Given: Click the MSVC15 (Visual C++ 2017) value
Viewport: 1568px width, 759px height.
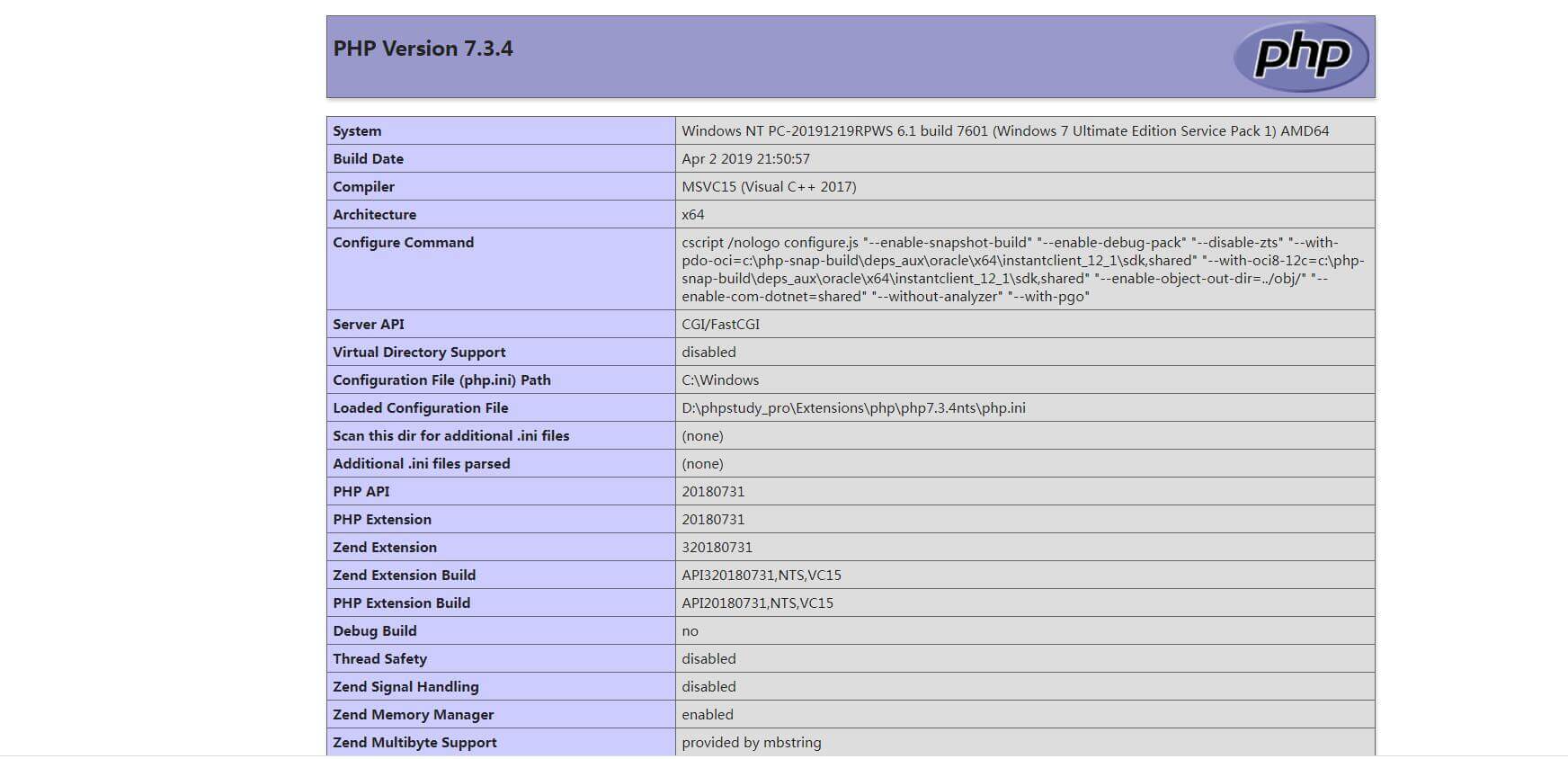Looking at the screenshot, I should (x=769, y=187).
